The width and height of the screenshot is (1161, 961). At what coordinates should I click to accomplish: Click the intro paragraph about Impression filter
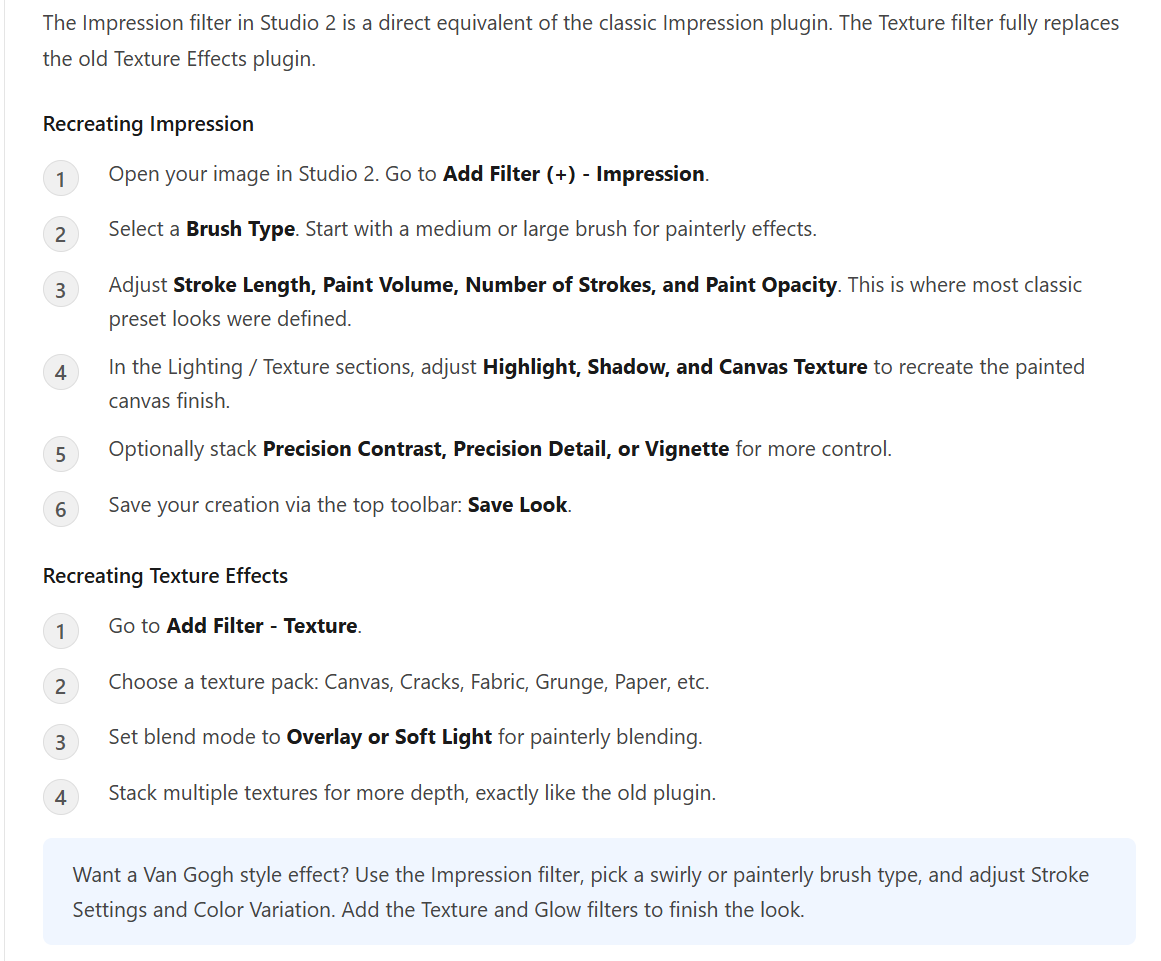pyautogui.click(x=580, y=41)
